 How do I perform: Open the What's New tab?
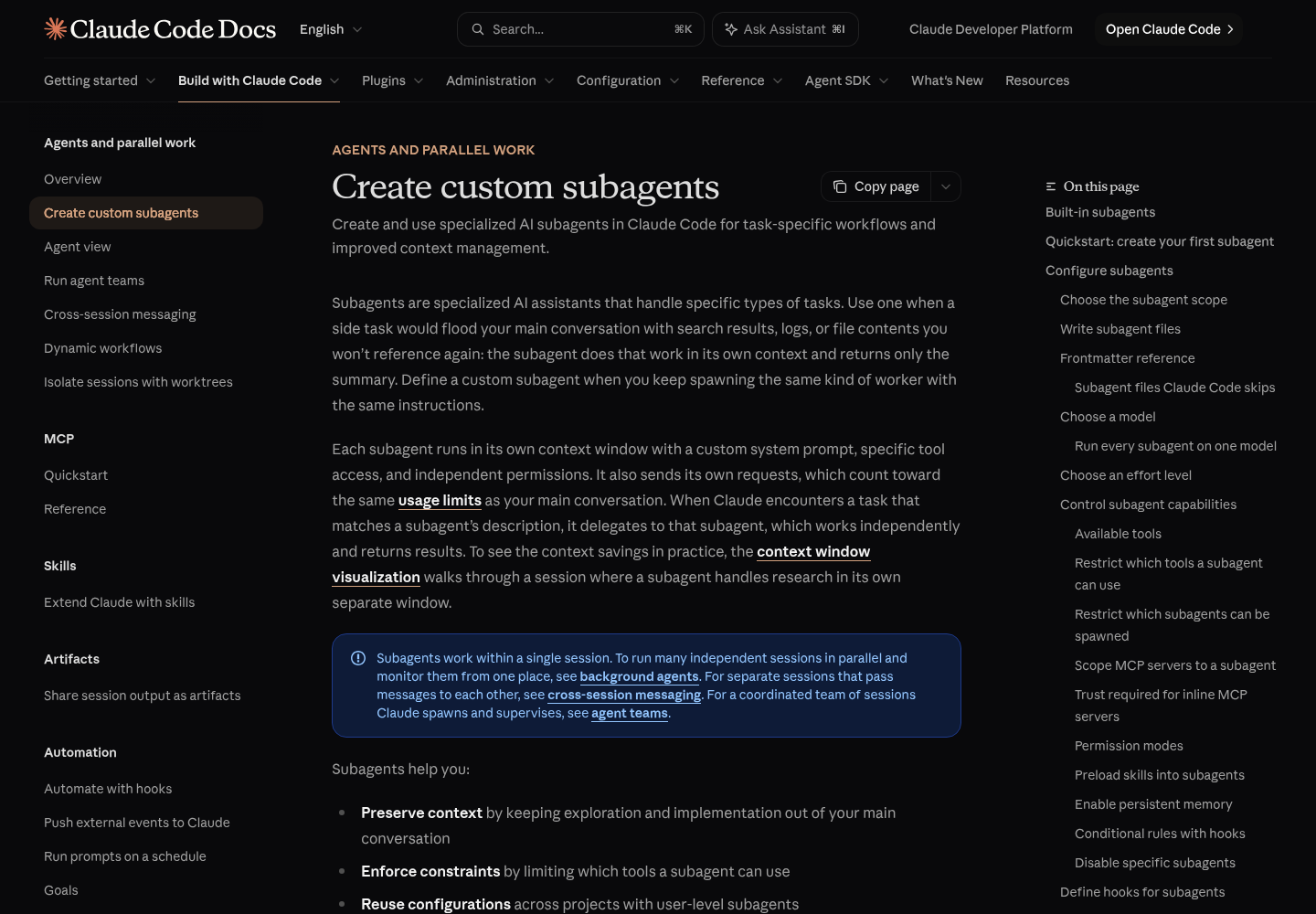[x=947, y=80]
